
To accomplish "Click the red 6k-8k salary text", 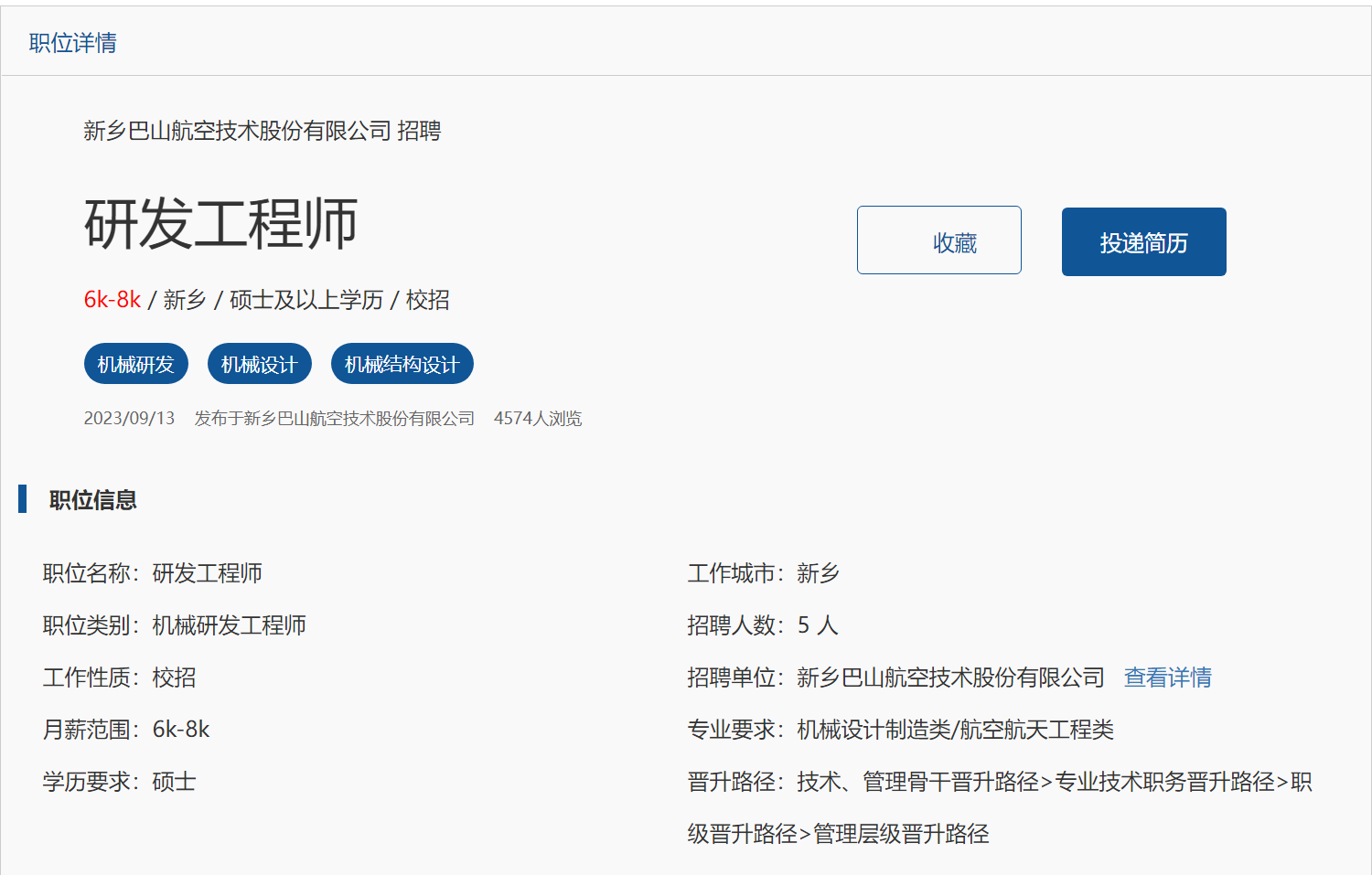I will pyautogui.click(x=112, y=300).
